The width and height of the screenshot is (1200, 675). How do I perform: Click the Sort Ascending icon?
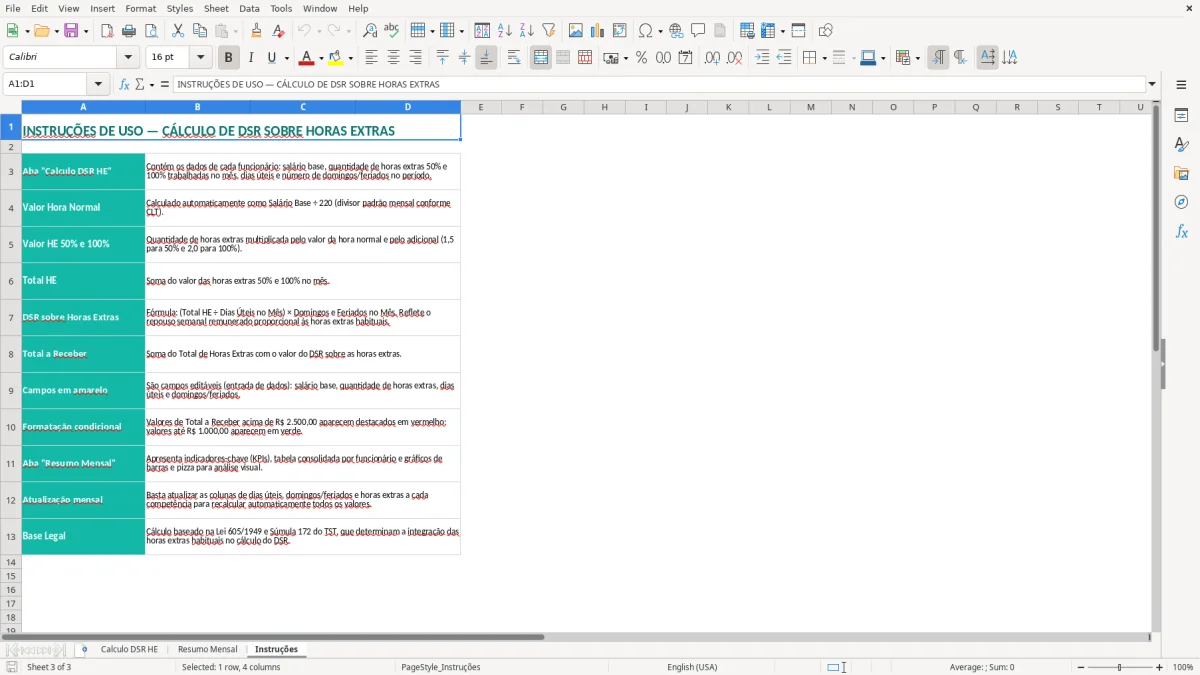pyautogui.click(x=504, y=31)
